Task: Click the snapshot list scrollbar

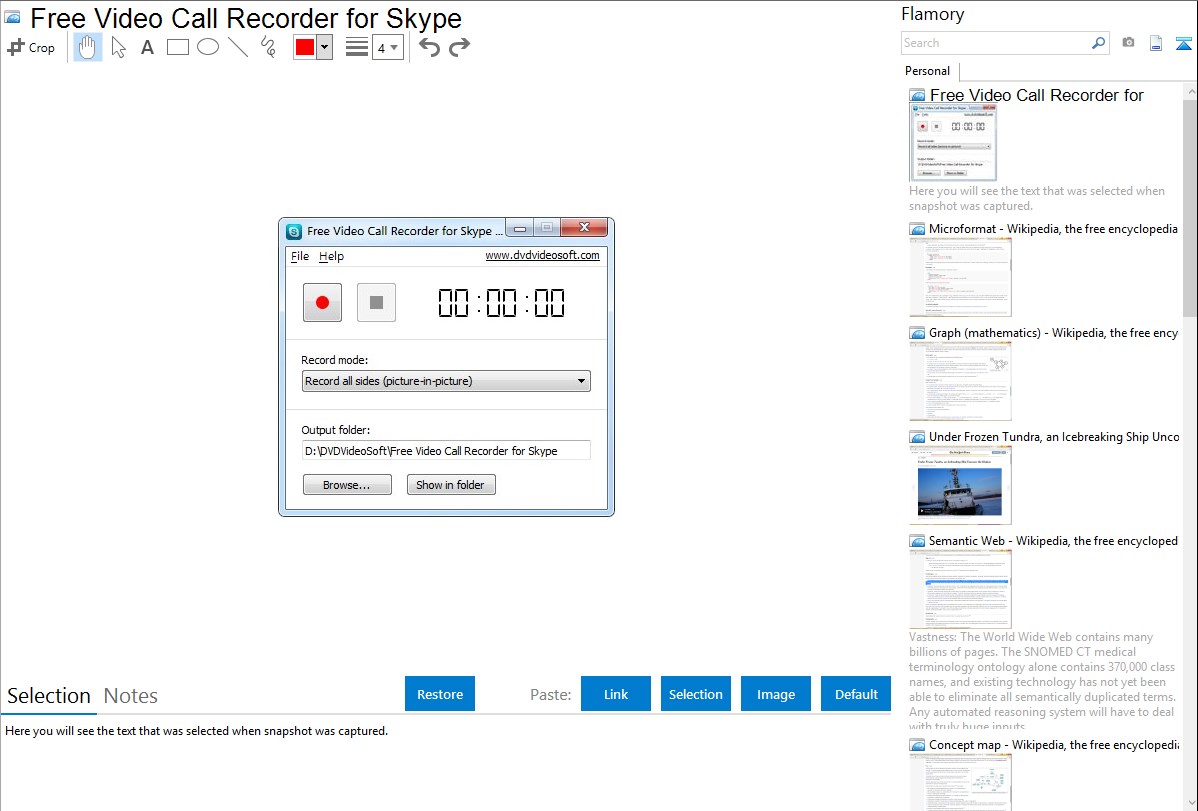Action: tap(1190, 208)
